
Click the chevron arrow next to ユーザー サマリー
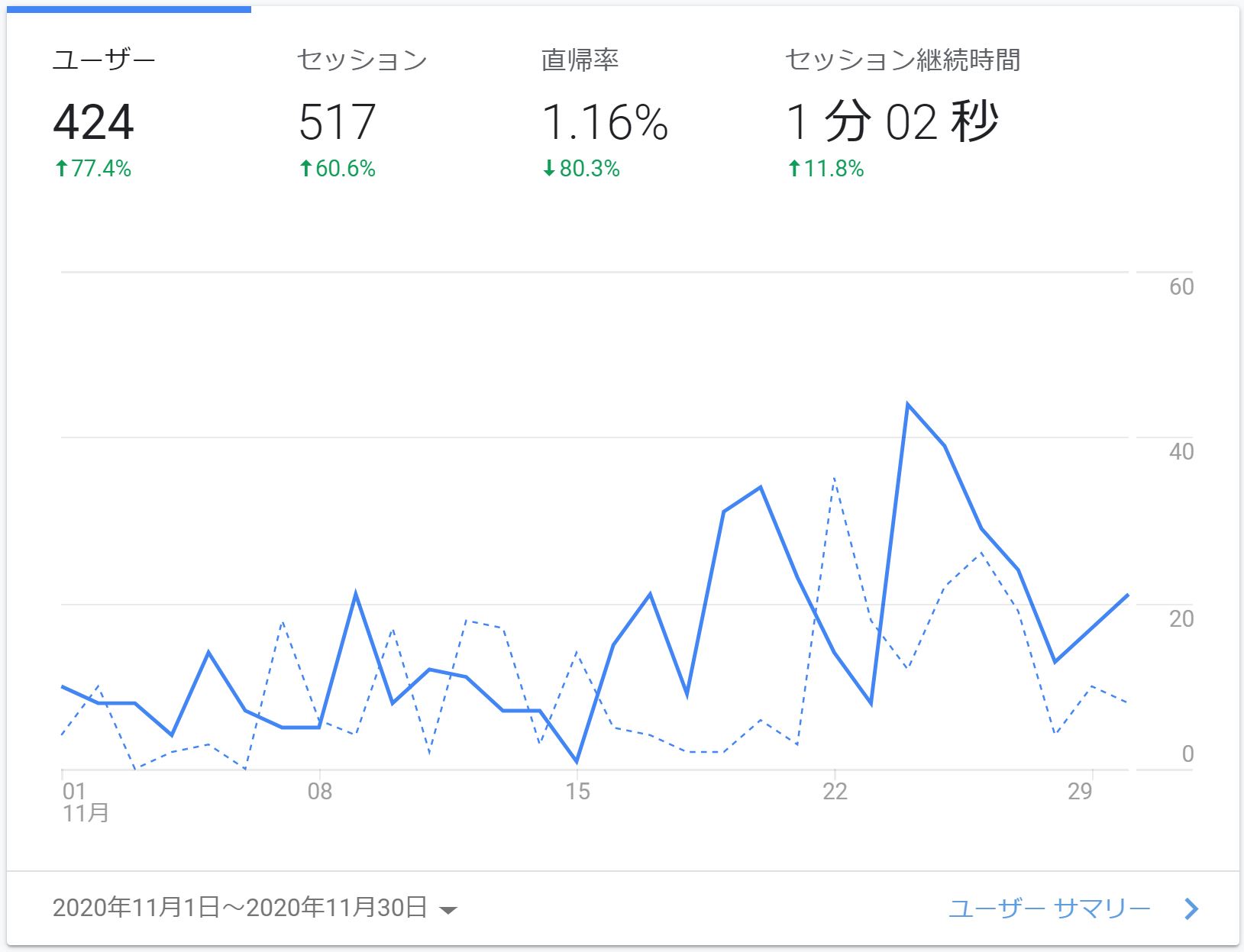(1191, 908)
